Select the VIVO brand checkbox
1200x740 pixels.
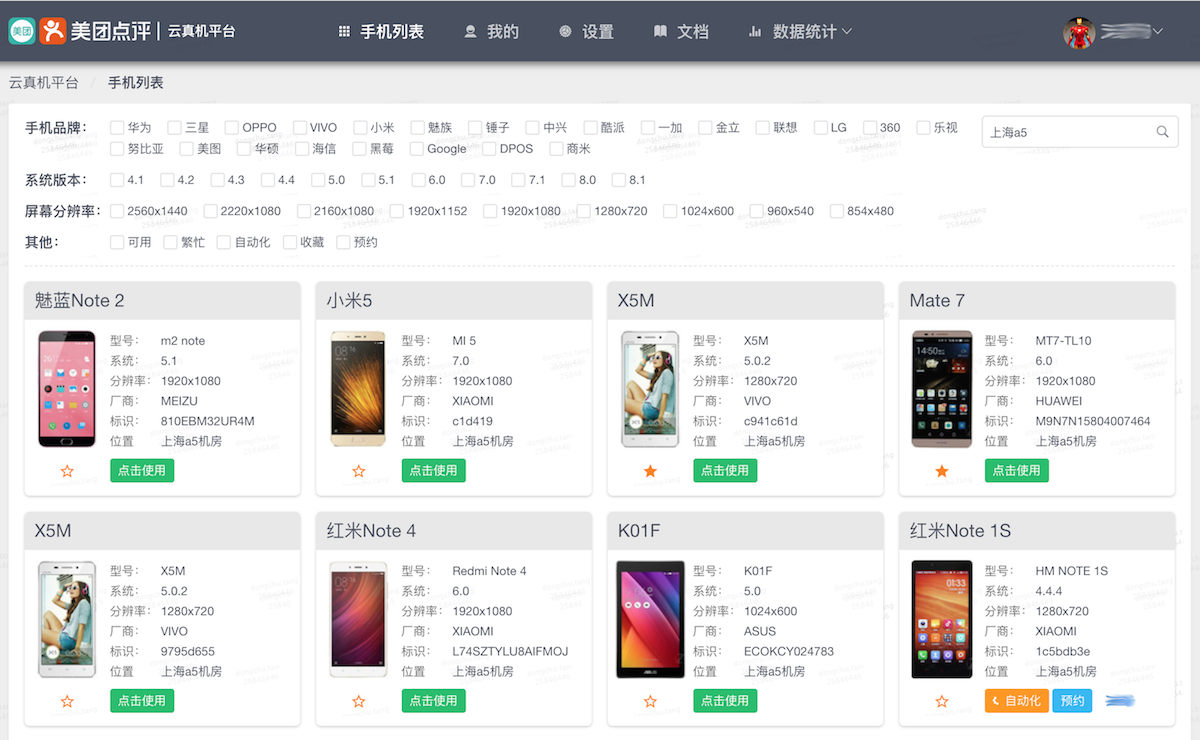tap(300, 128)
